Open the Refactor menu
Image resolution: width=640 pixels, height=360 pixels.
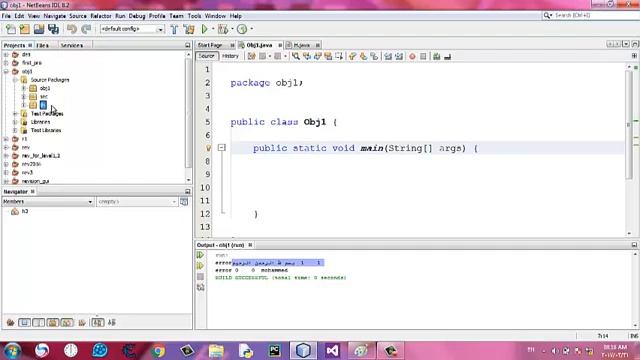click(101, 16)
